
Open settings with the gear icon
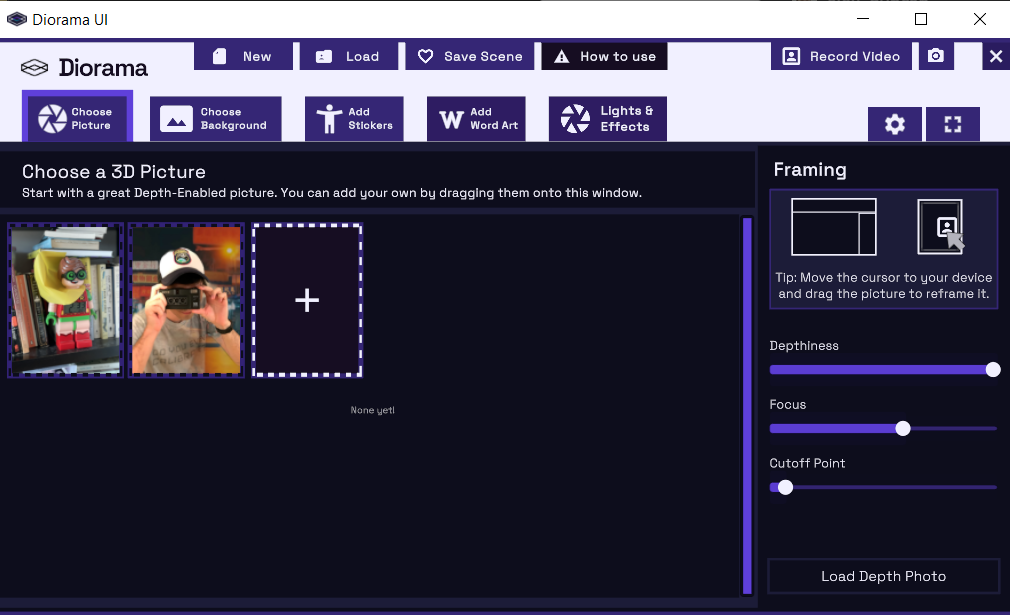coord(894,124)
